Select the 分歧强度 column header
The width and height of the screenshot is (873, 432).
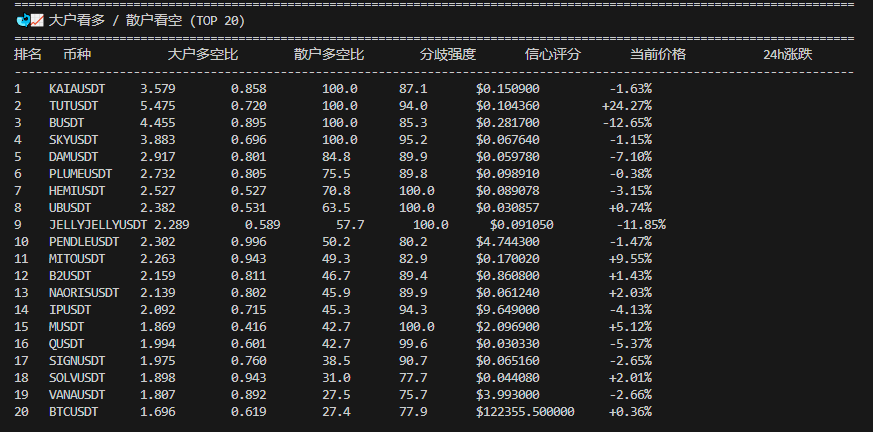pos(447,54)
